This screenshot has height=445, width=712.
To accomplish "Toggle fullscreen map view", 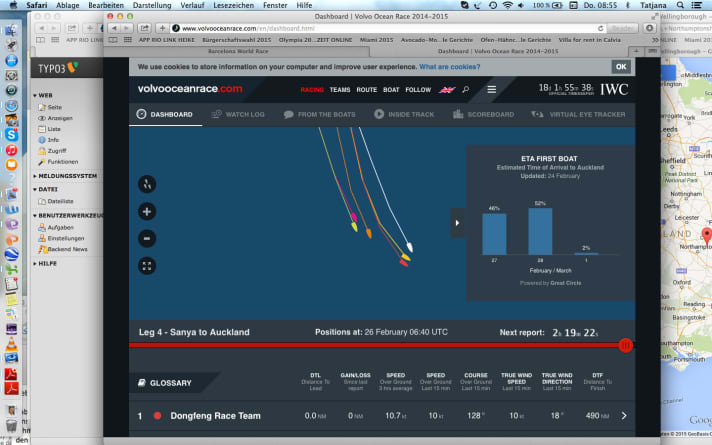I will [x=147, y=266].
